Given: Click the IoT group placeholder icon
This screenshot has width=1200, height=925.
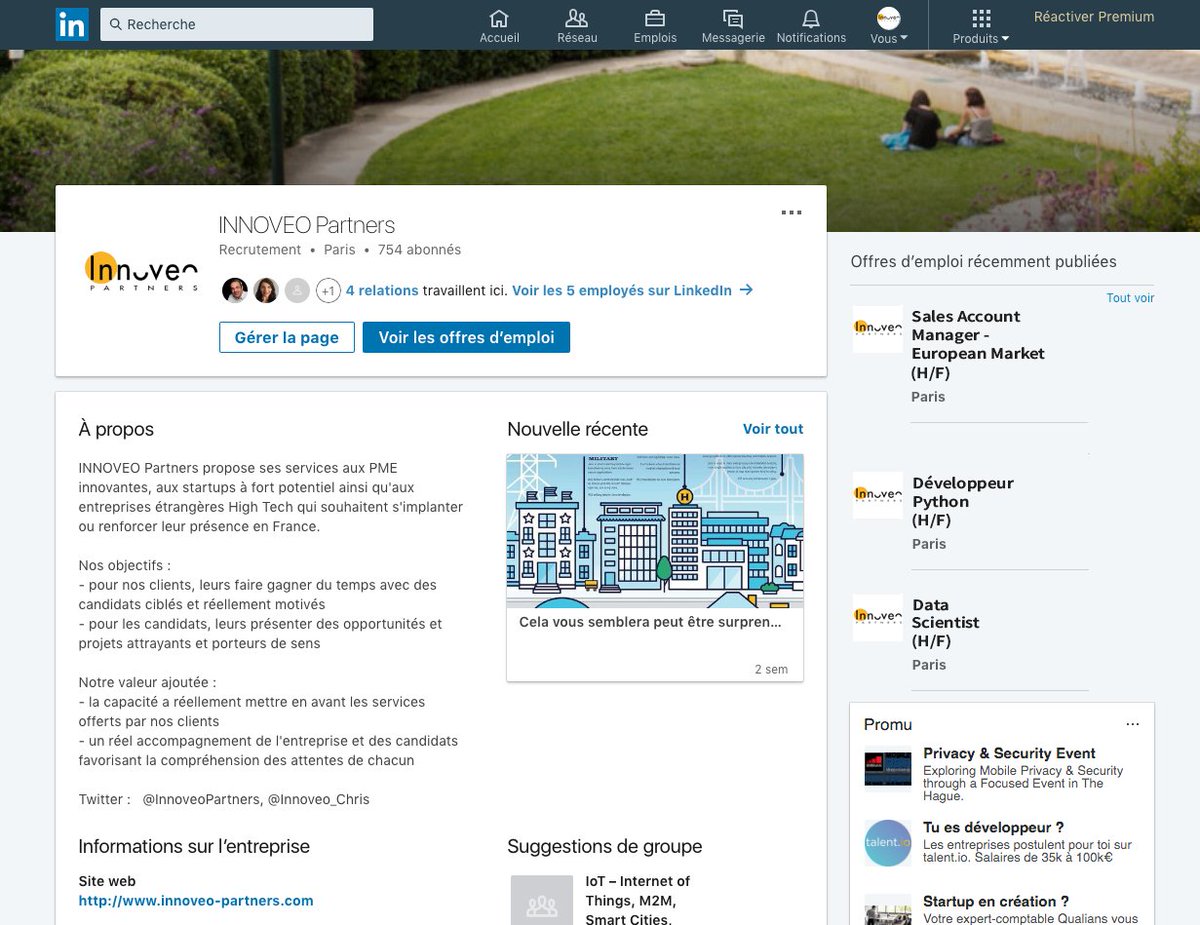Looking at the screenshot, I should (542, 900).
